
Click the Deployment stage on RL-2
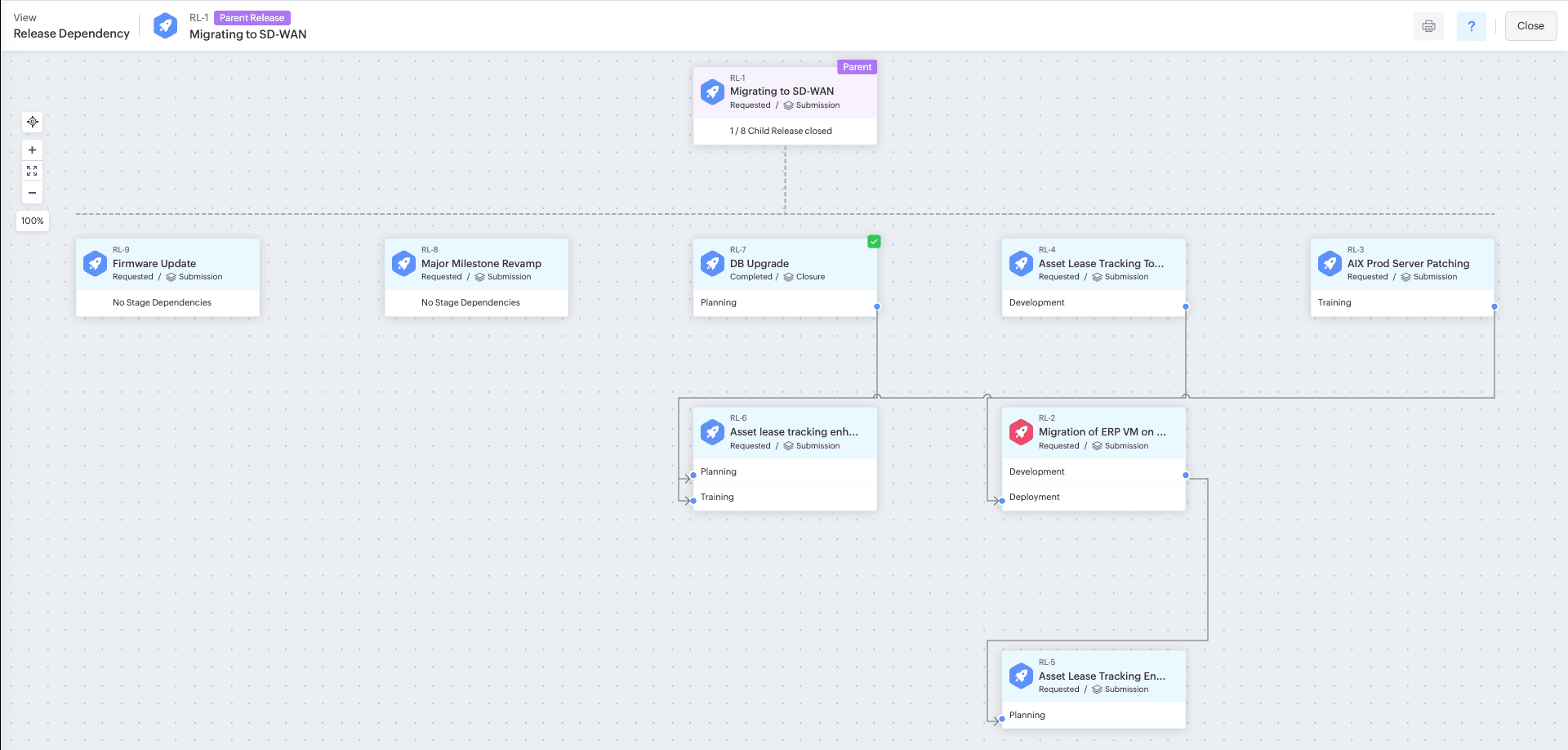(x=1035, y=496)
